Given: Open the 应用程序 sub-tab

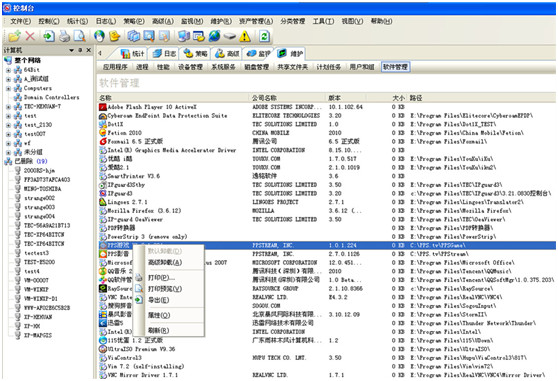Looking at the screenshot, I should point(115,67).
